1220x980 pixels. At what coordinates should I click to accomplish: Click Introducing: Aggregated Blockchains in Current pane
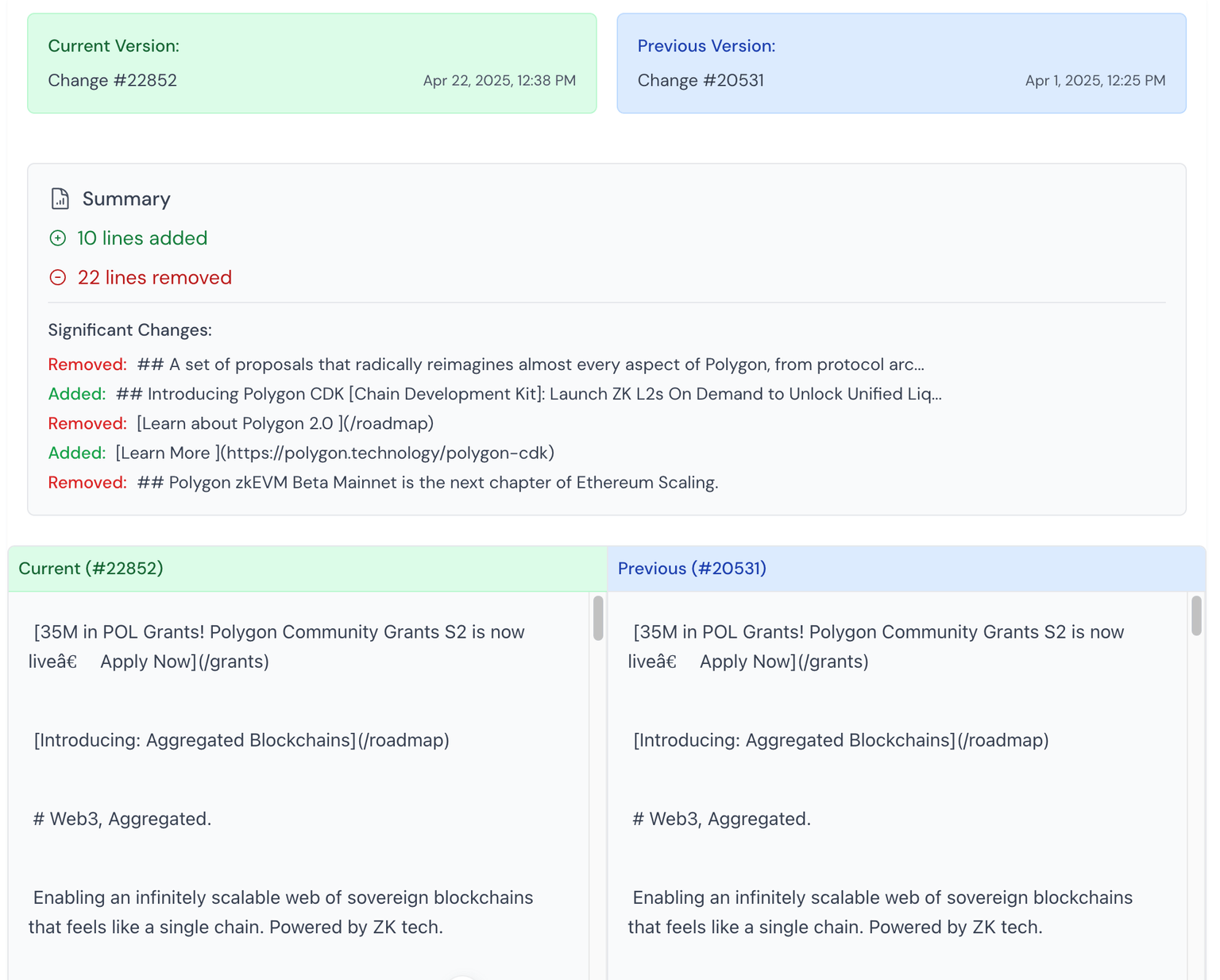pyautogui.click(x=241, y=740)
